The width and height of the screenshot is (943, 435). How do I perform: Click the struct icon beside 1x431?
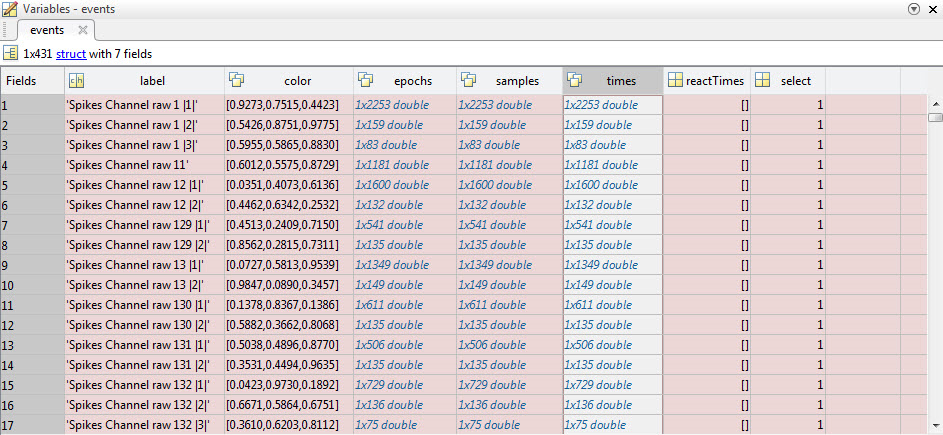pos(10,53)
